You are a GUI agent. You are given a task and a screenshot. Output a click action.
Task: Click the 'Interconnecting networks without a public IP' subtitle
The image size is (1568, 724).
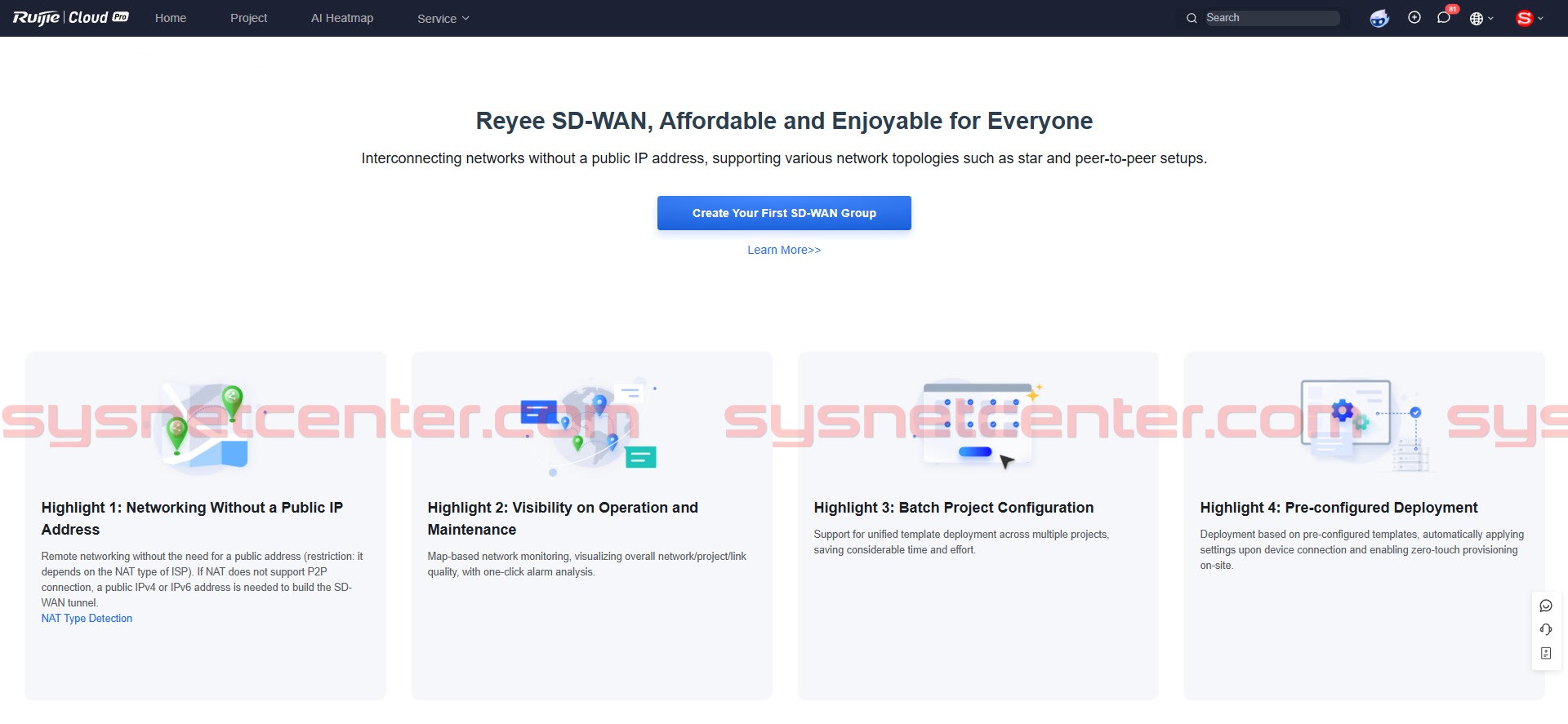(784, 158)
